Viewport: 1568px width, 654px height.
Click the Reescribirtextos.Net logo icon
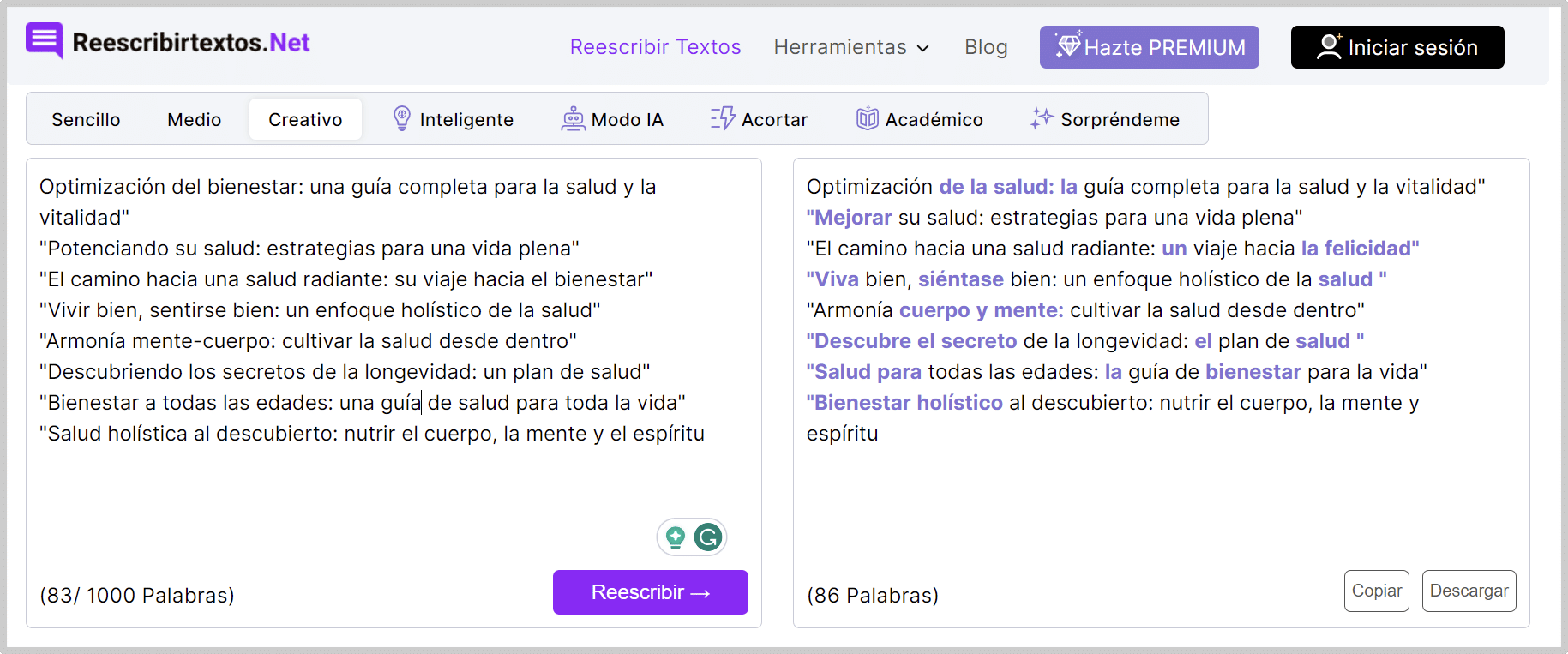[45, 40]
